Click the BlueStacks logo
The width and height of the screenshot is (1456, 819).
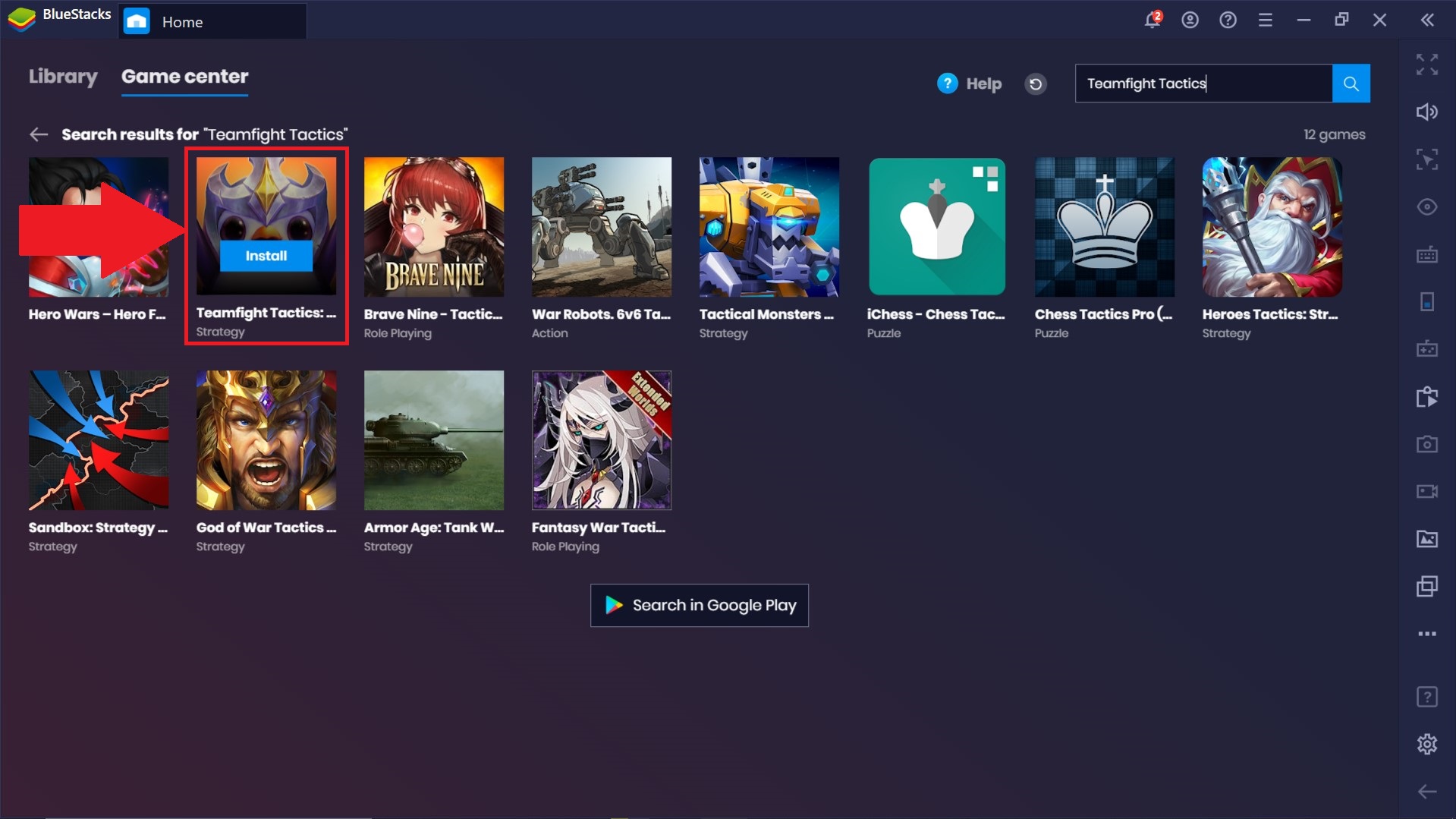[x=21, y=20]
